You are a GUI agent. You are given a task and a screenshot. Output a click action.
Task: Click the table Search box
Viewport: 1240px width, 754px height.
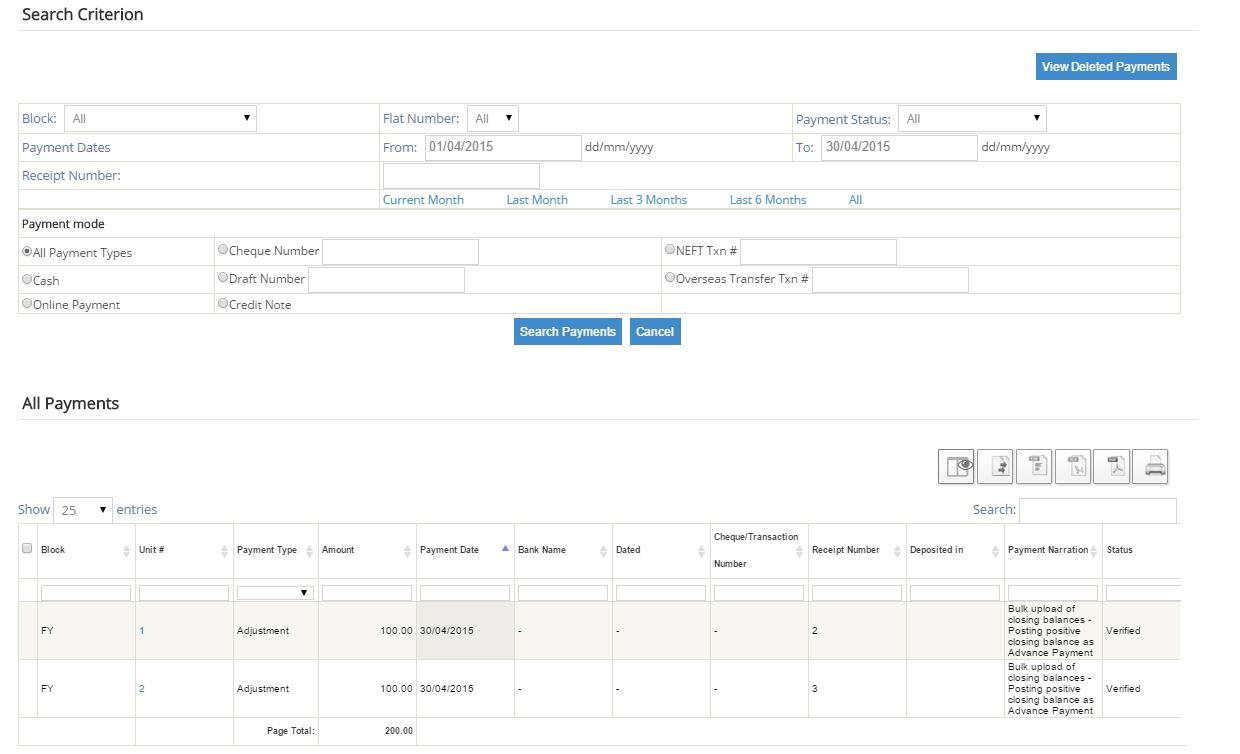coord(1097,510)
